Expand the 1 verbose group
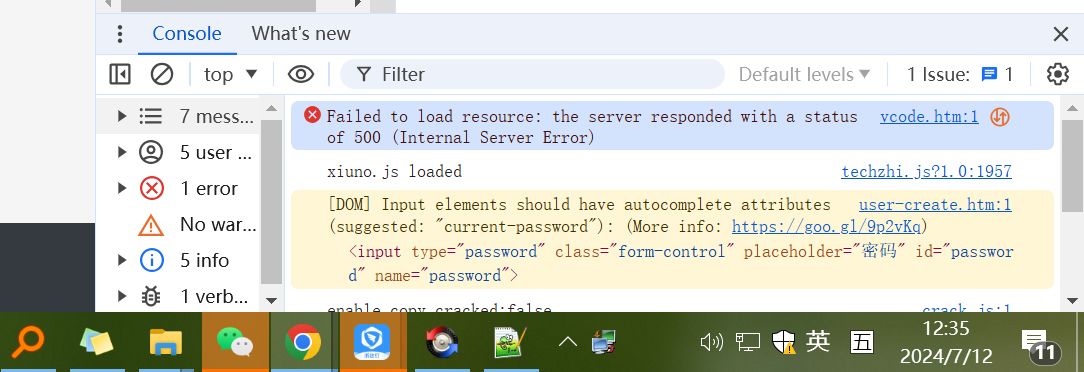1084x372 pixels. tap(122, 296)
